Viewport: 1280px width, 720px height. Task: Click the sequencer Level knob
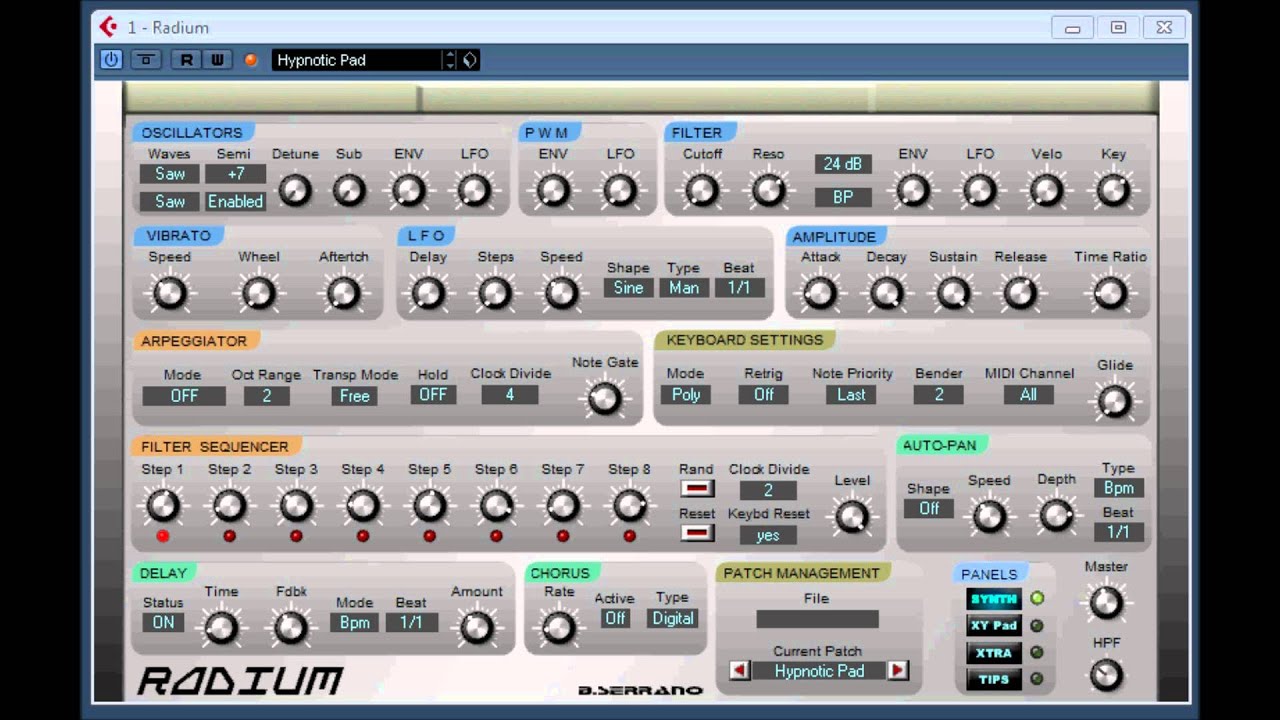click(x=852, y=517)
